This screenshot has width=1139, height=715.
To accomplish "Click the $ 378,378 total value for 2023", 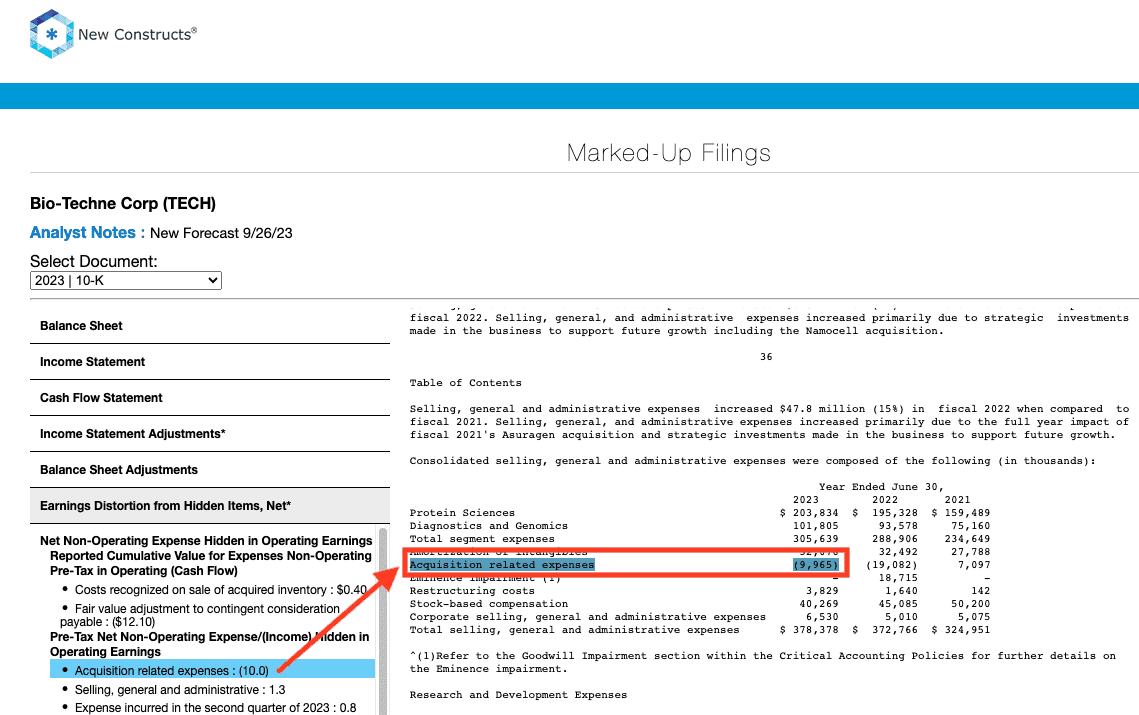I will click(x=808, y=630).
